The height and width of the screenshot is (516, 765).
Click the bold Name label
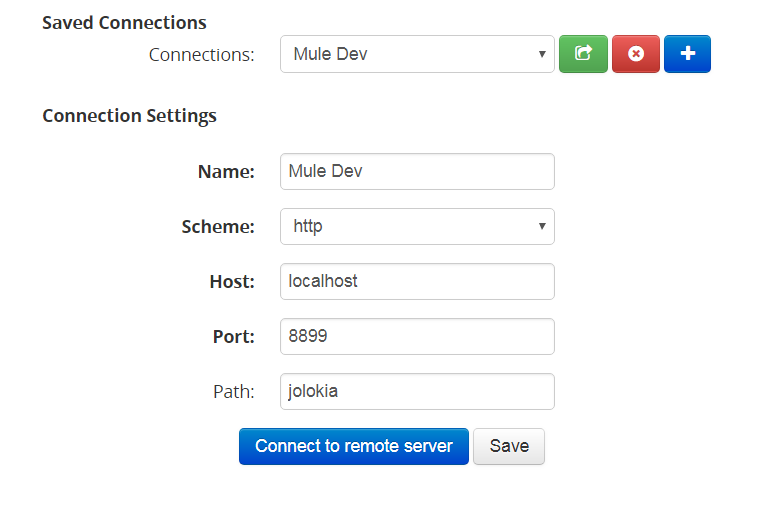click(226, 171)
